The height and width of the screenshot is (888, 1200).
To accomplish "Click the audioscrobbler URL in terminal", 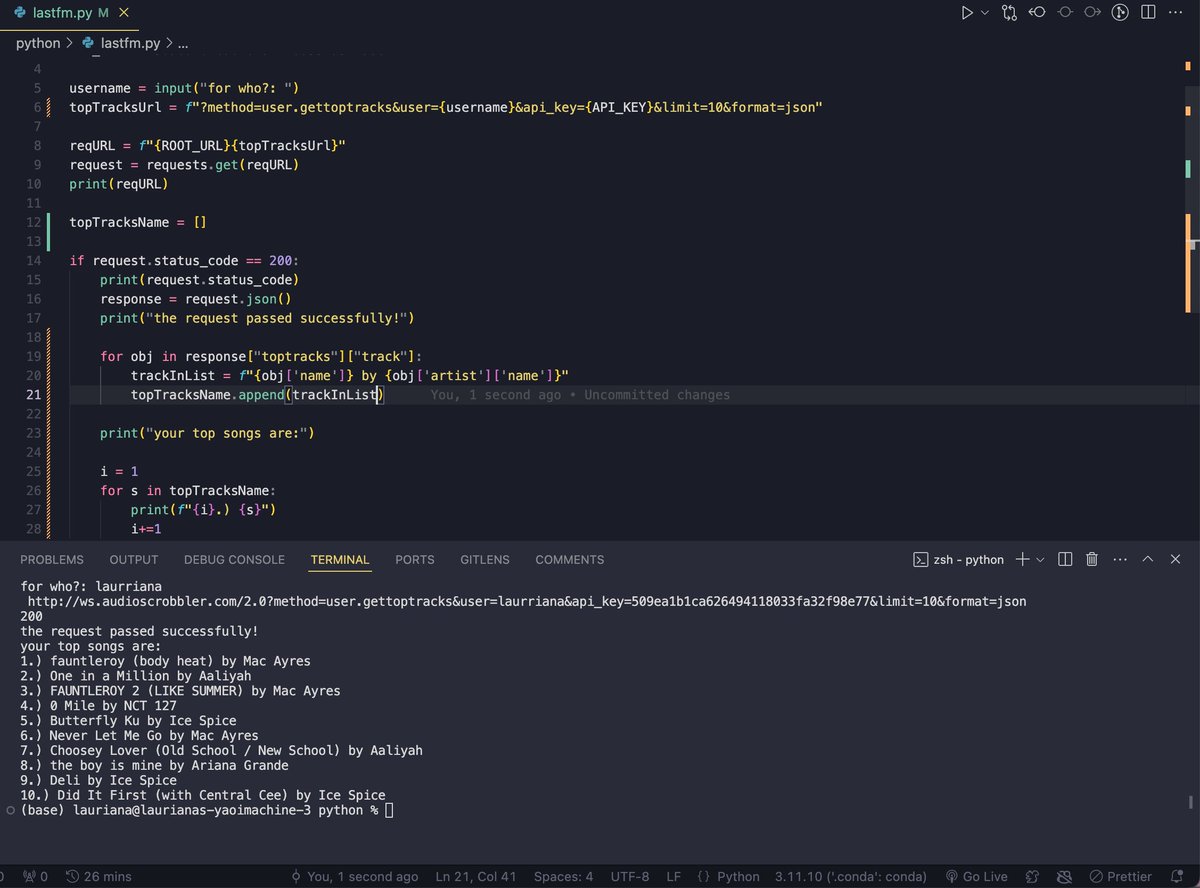I will tap(526, 601).
